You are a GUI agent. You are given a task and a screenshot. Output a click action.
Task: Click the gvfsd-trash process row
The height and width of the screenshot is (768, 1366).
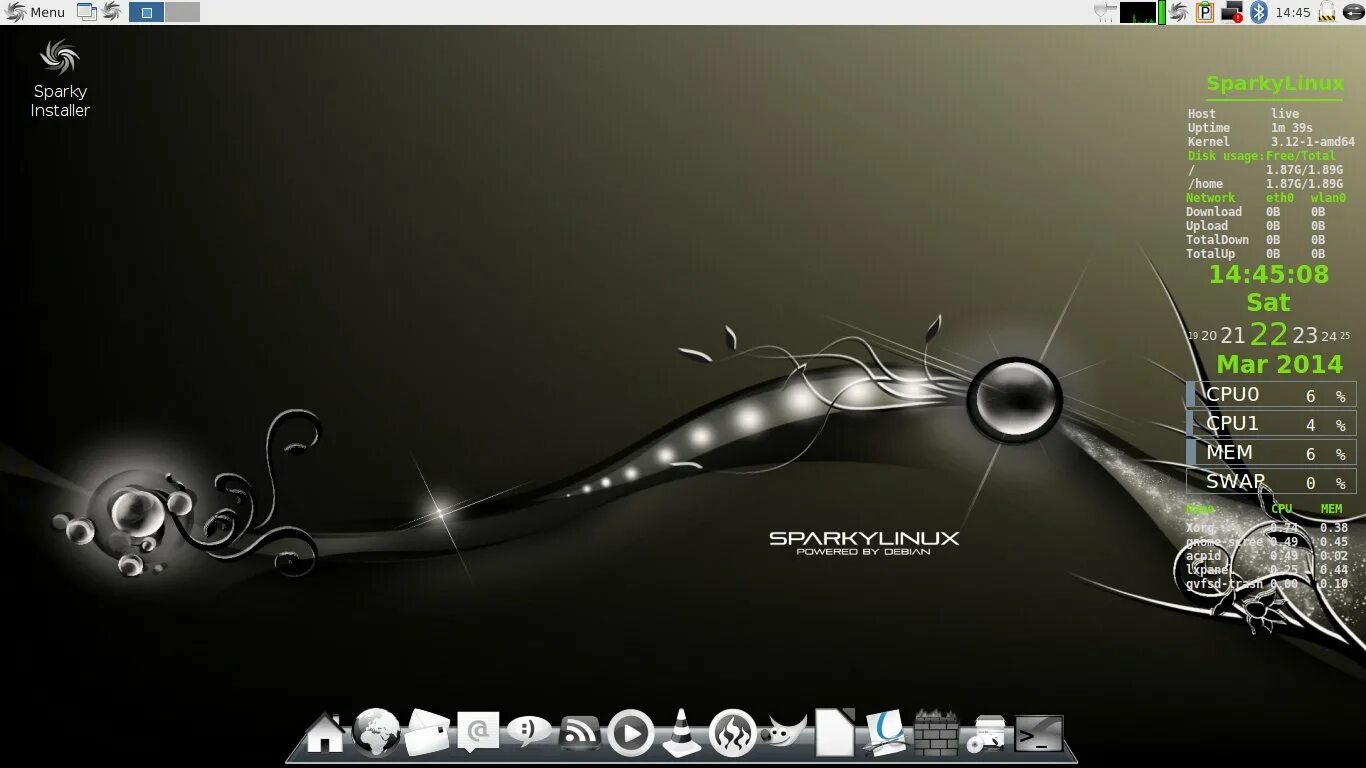1267,584
